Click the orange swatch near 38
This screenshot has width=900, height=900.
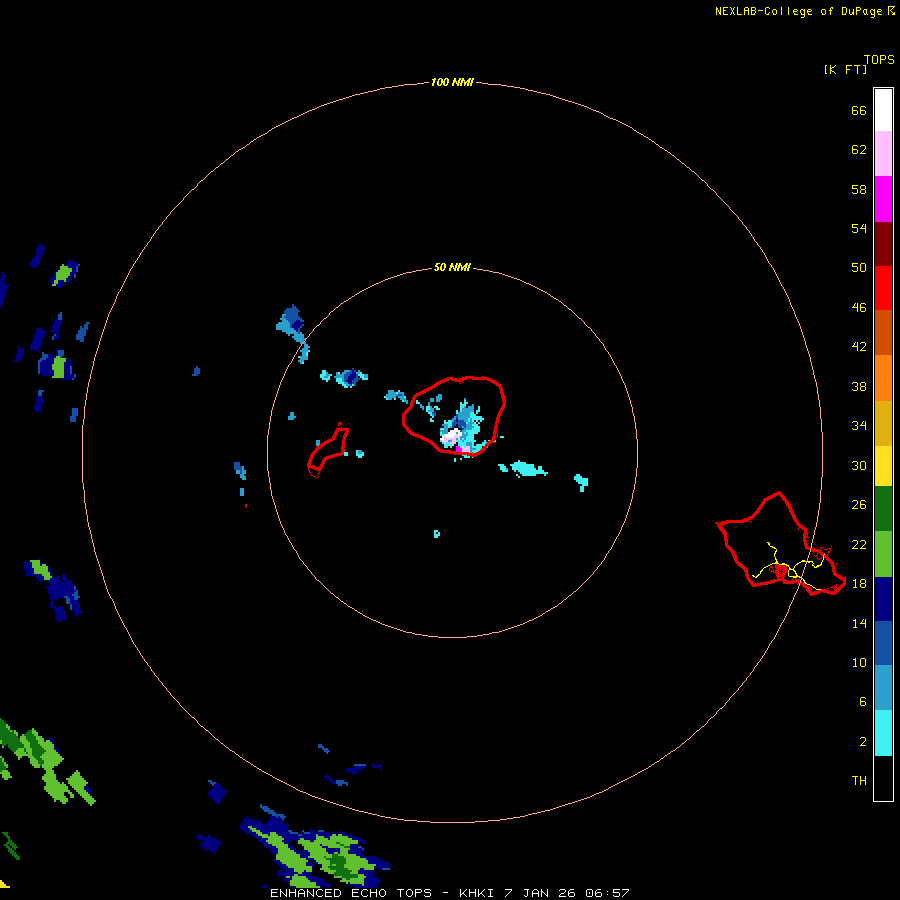883,378
